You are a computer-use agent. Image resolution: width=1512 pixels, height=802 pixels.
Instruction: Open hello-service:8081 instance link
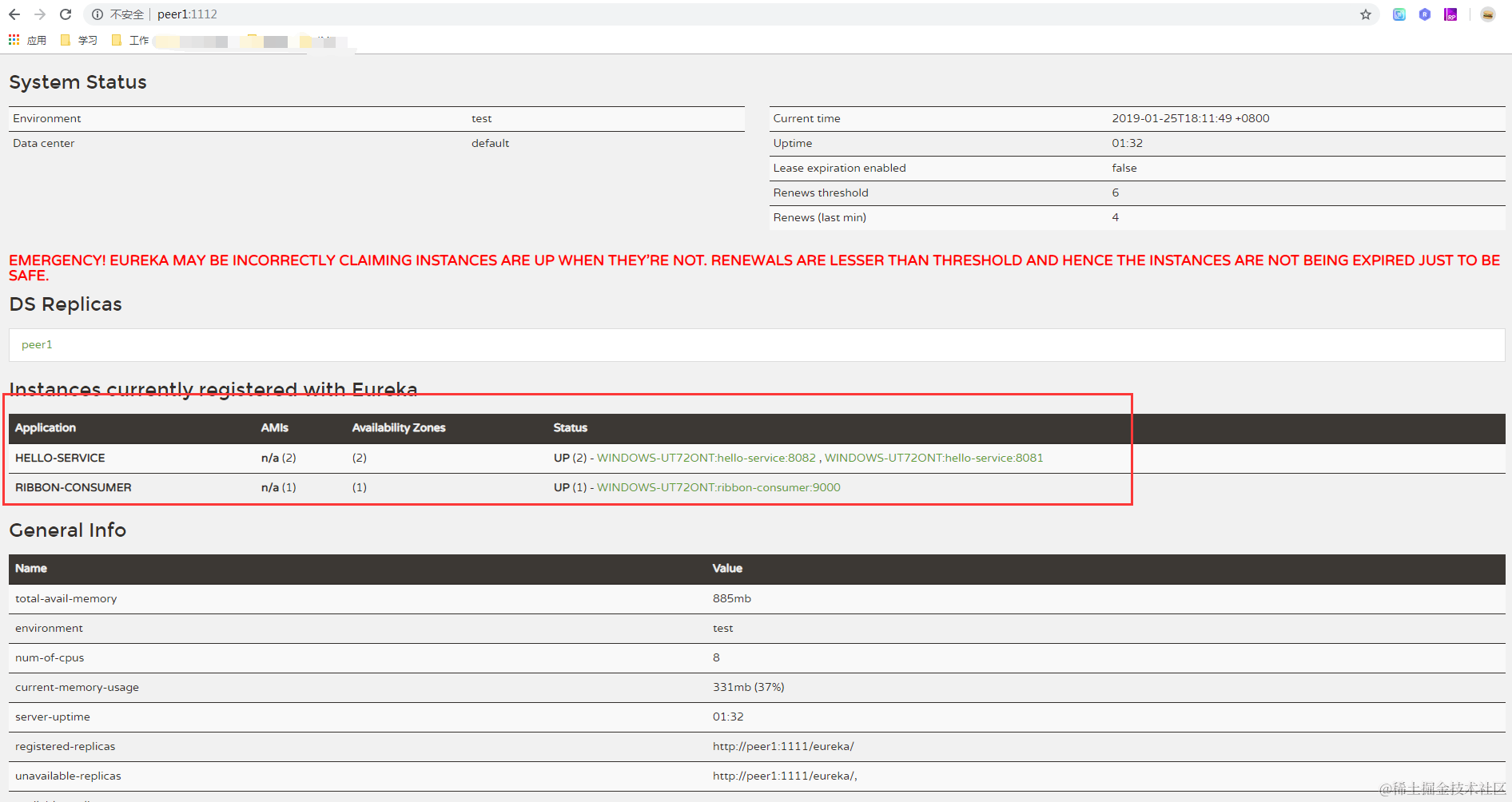click(x=934, y=458)
